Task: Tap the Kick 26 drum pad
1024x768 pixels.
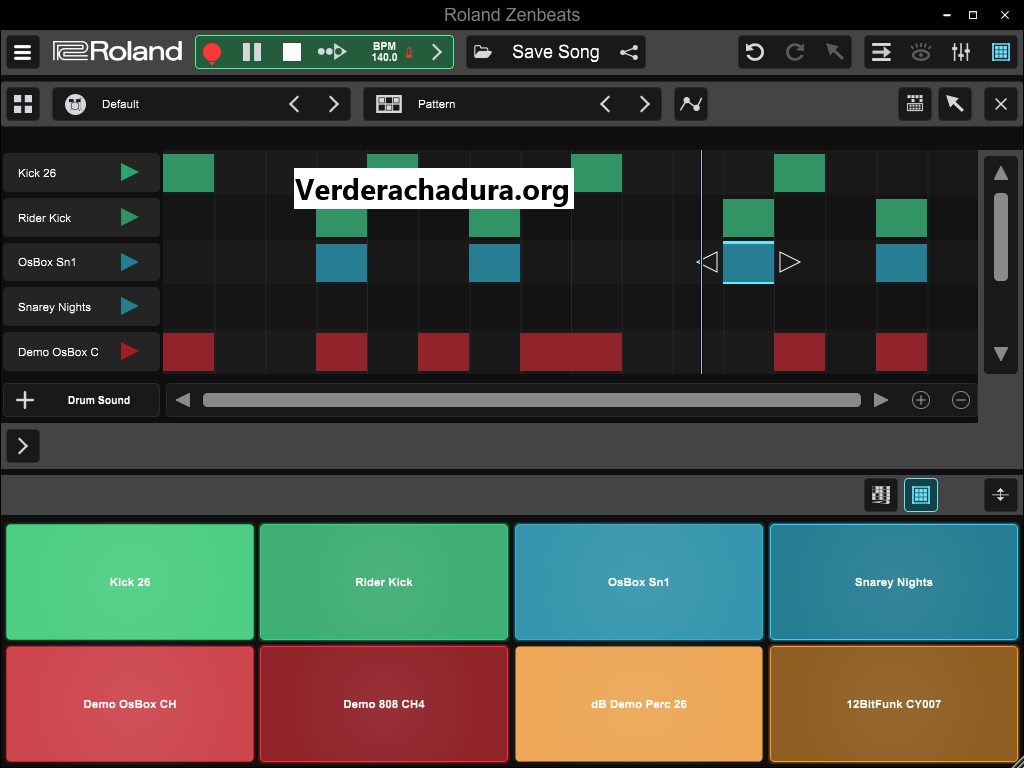Action: click(130, 582)
